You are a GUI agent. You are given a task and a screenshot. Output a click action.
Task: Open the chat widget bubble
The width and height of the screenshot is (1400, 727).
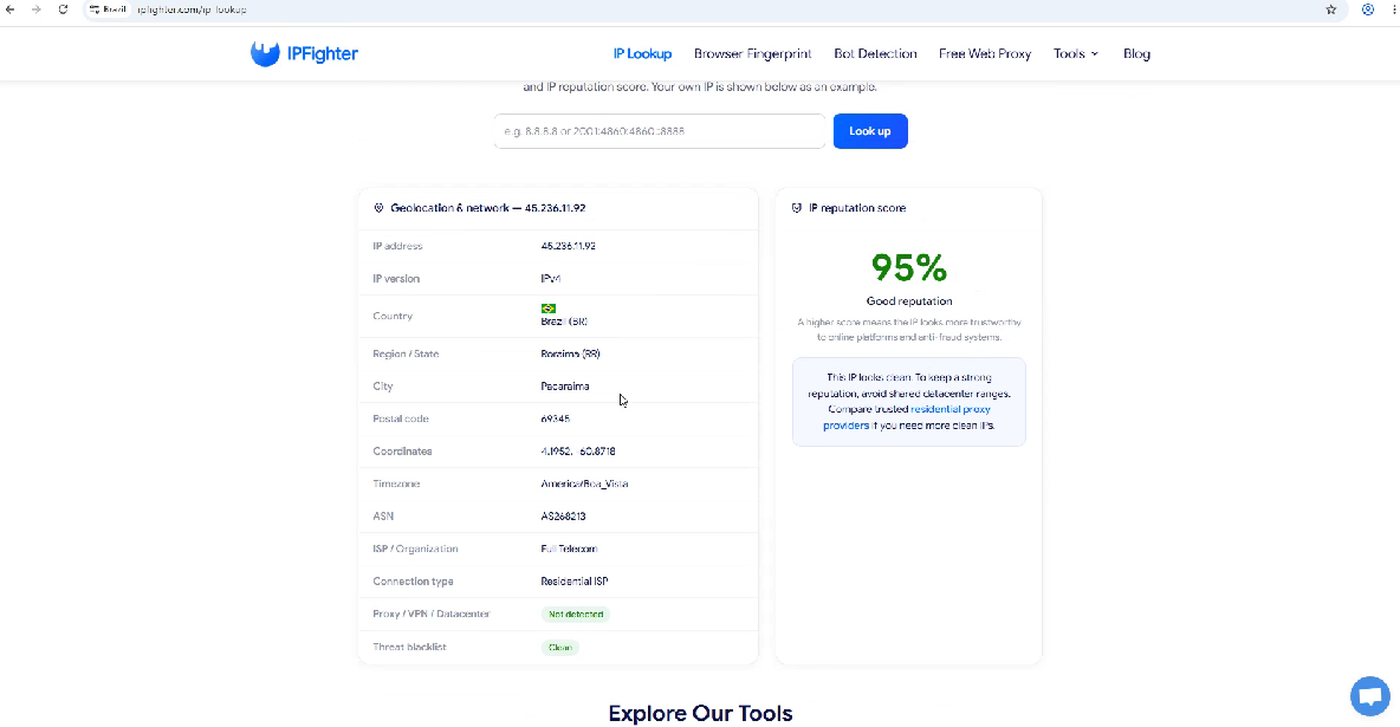[1369, 696]
